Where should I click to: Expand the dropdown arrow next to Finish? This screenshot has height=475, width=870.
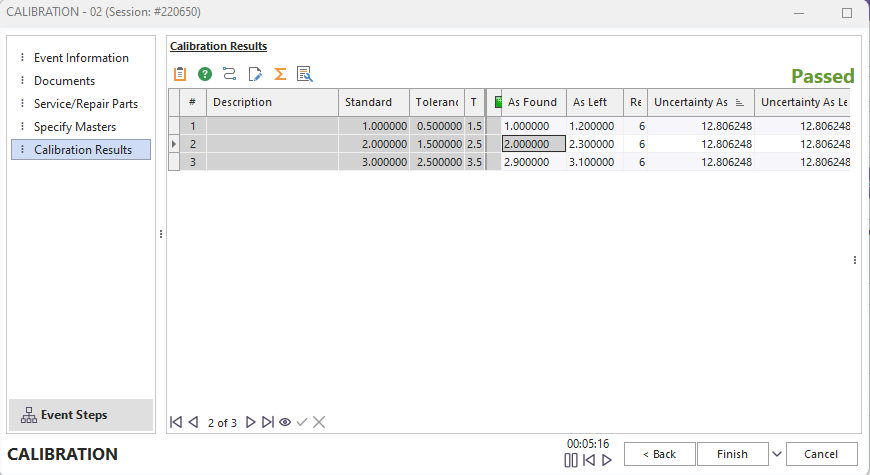[777, 454]
